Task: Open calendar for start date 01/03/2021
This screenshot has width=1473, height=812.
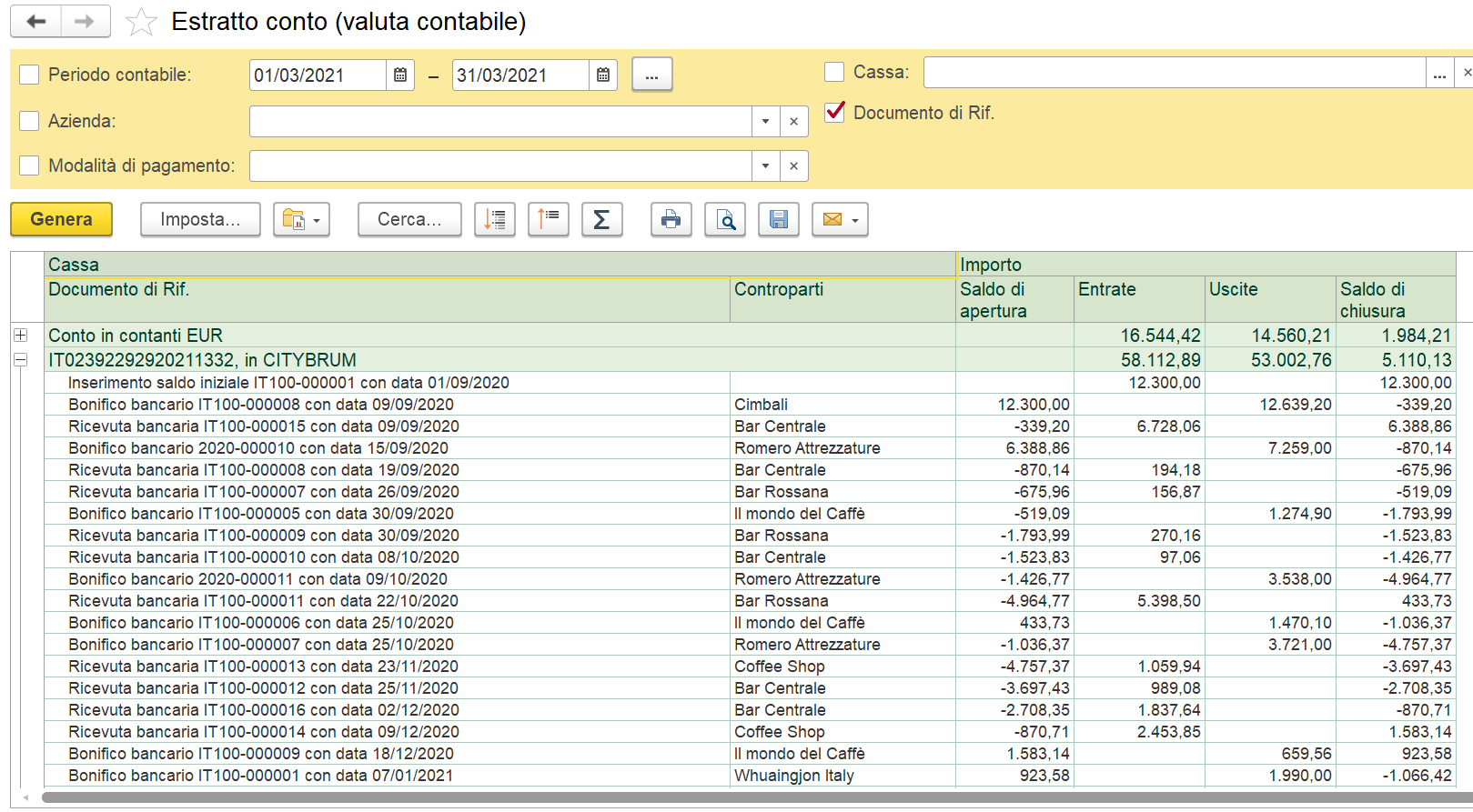Action: click(400, 75)
